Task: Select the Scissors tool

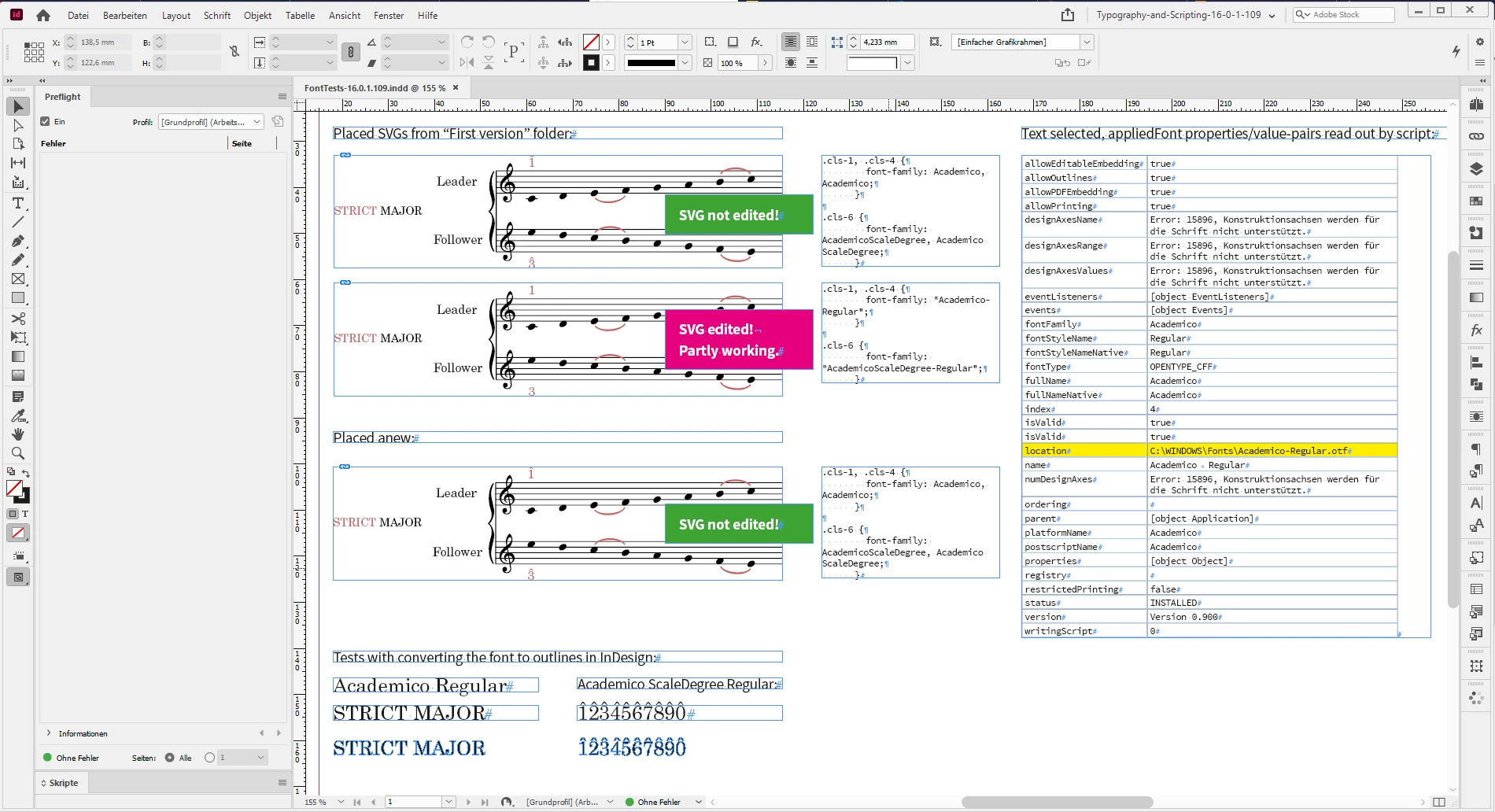Action: coord(18,319)
